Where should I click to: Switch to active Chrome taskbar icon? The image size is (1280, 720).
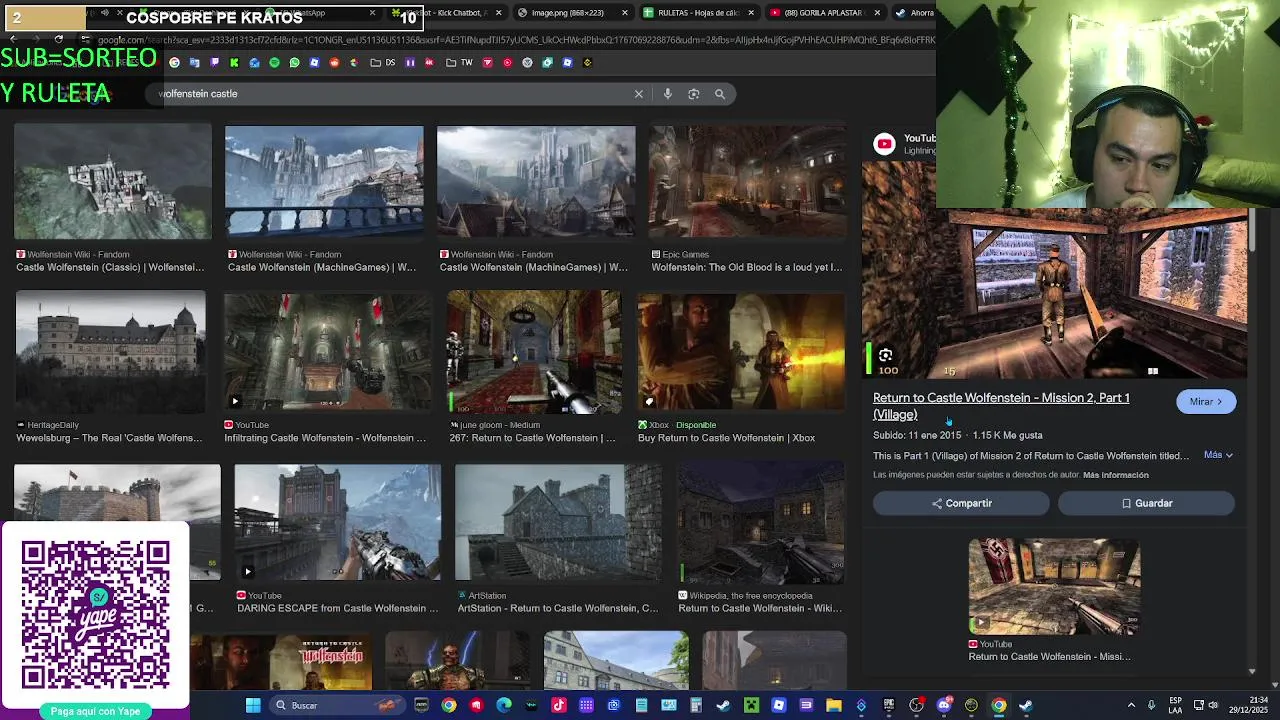pos(998,706)
